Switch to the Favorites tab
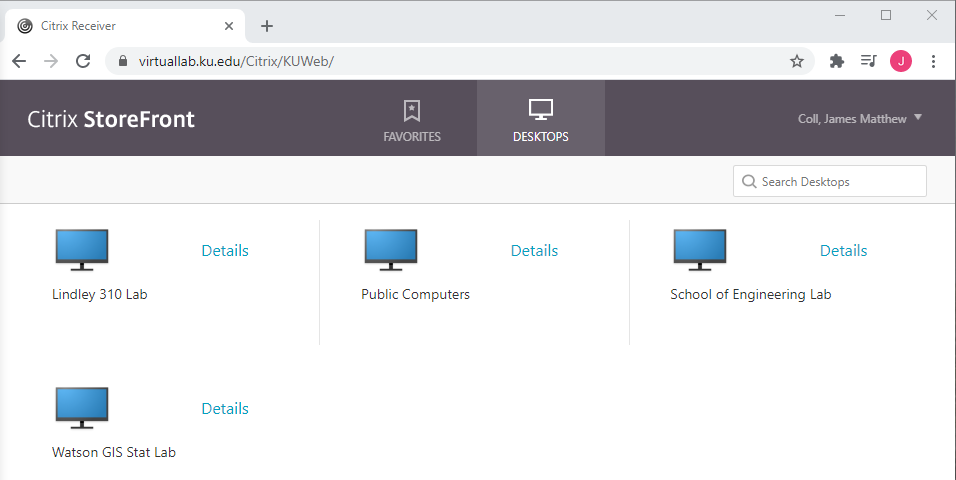 [412, 119]
